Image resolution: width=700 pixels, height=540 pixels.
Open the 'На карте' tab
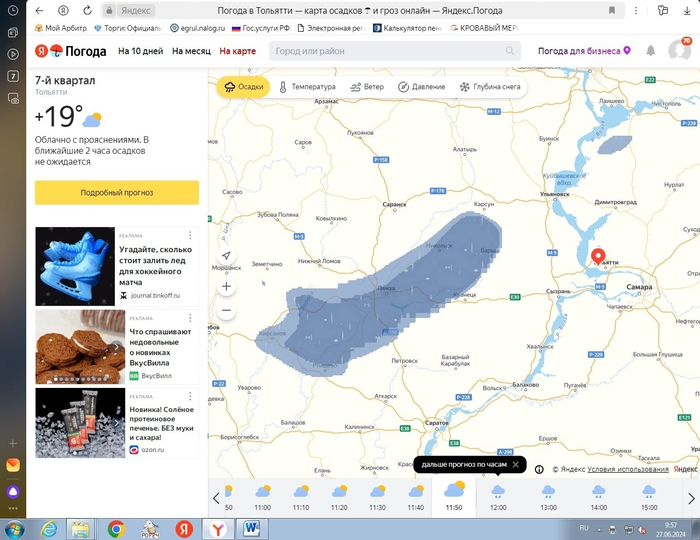pos(238,51)
